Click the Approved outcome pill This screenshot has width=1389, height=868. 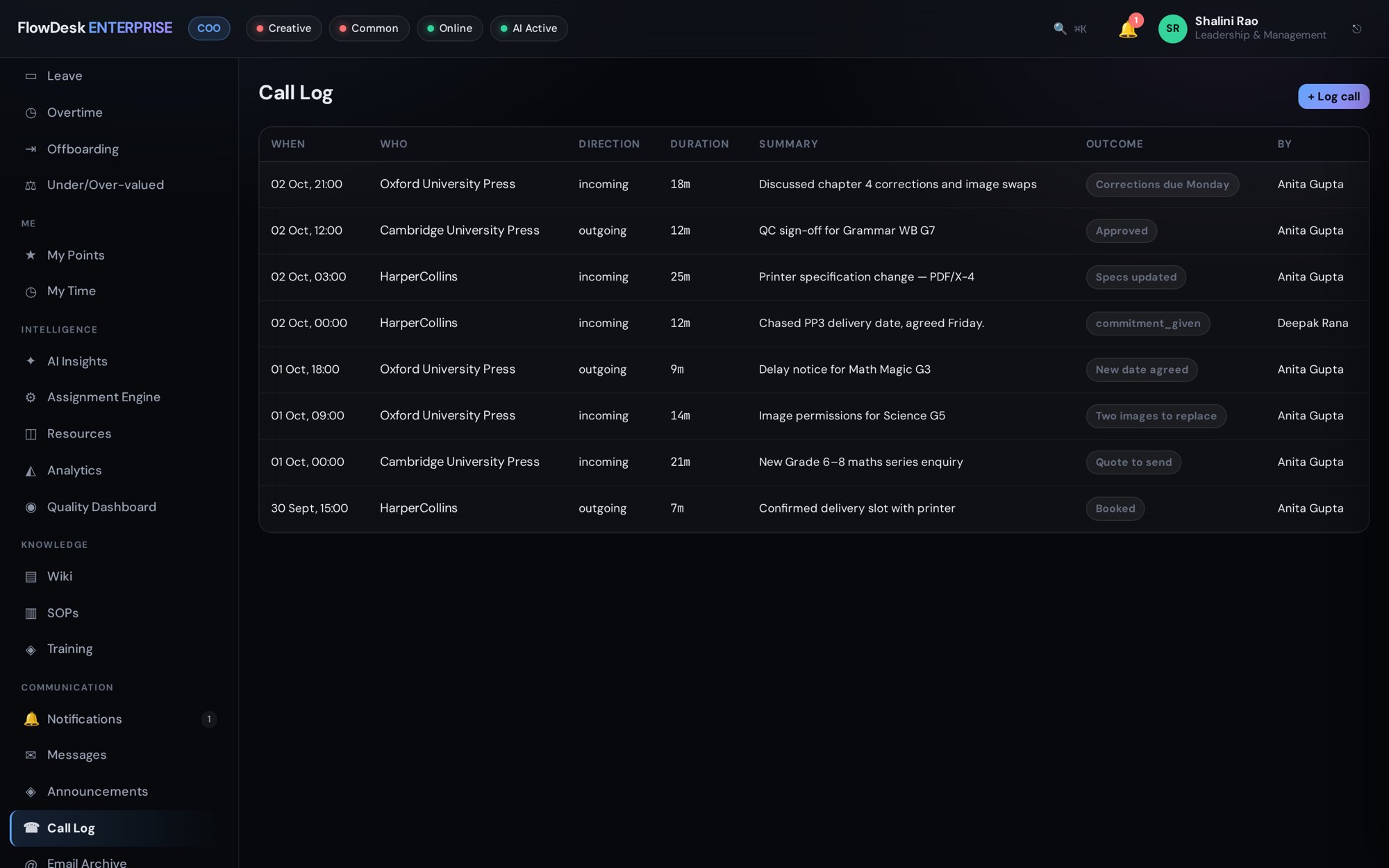point(1122,231)
